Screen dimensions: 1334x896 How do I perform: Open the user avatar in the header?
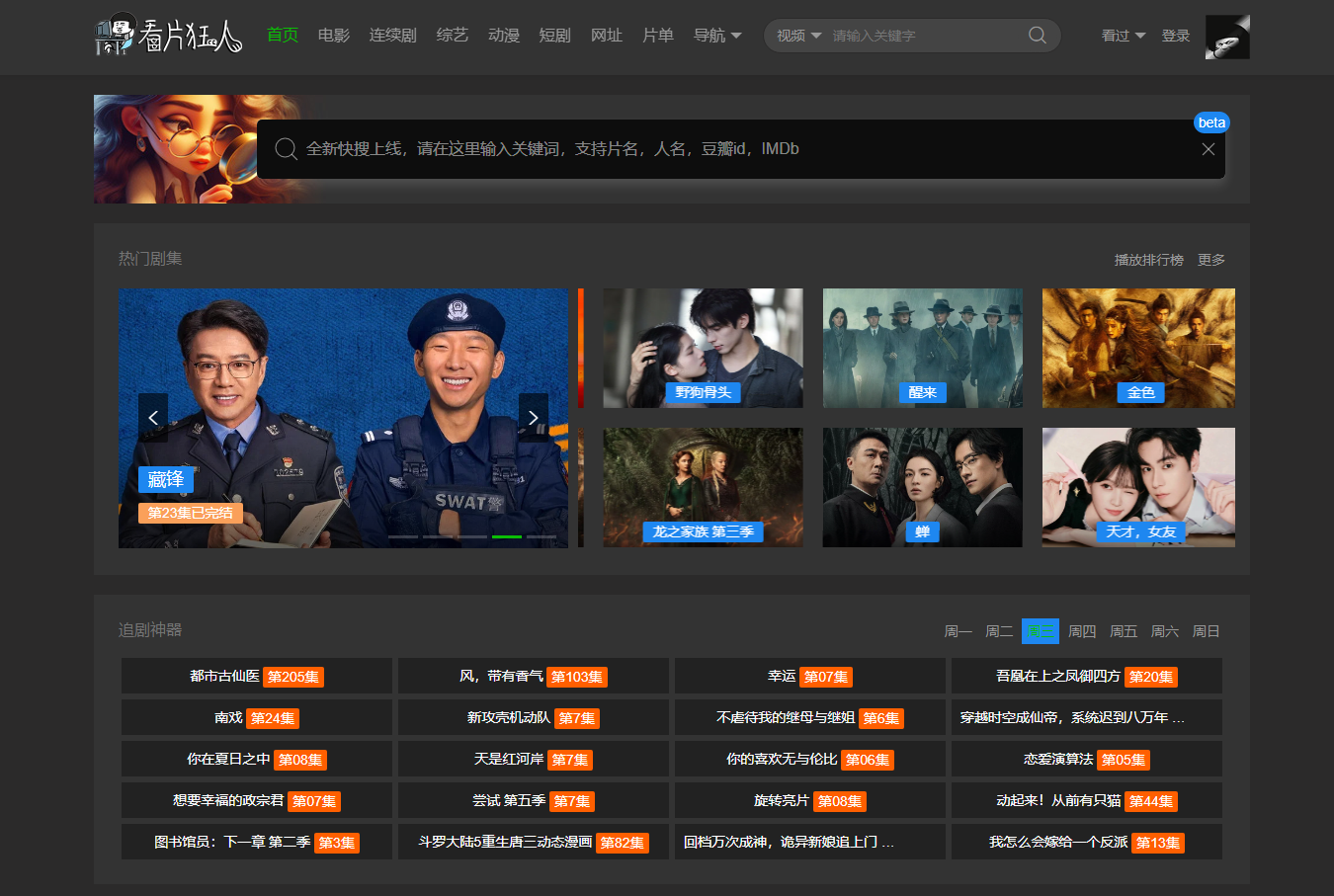coord(1227,37)
